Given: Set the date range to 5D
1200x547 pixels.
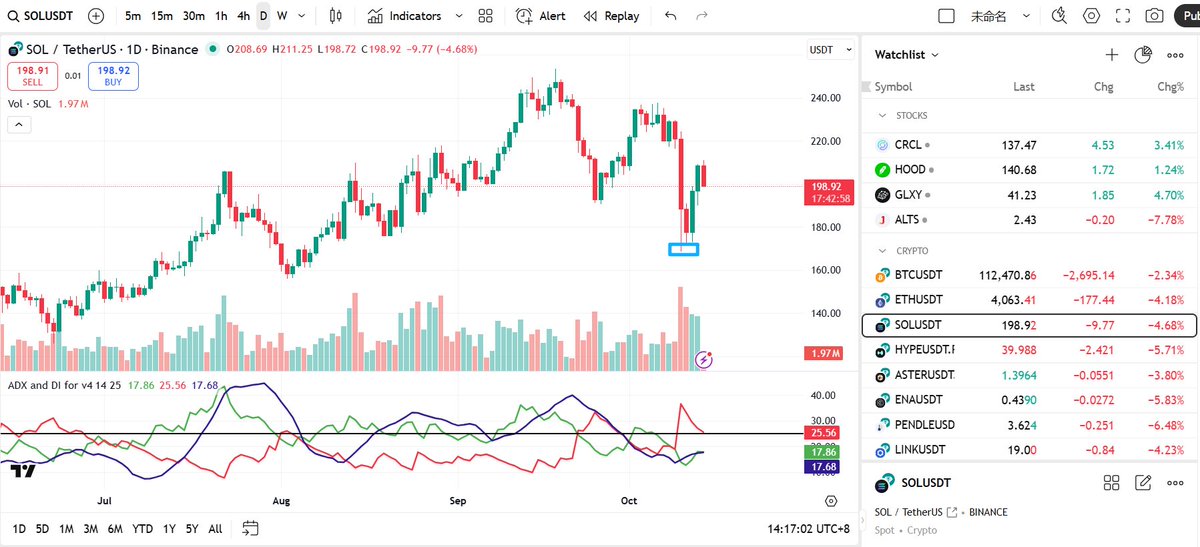Looking at the screenshot, I should click(x=42, y=528).
